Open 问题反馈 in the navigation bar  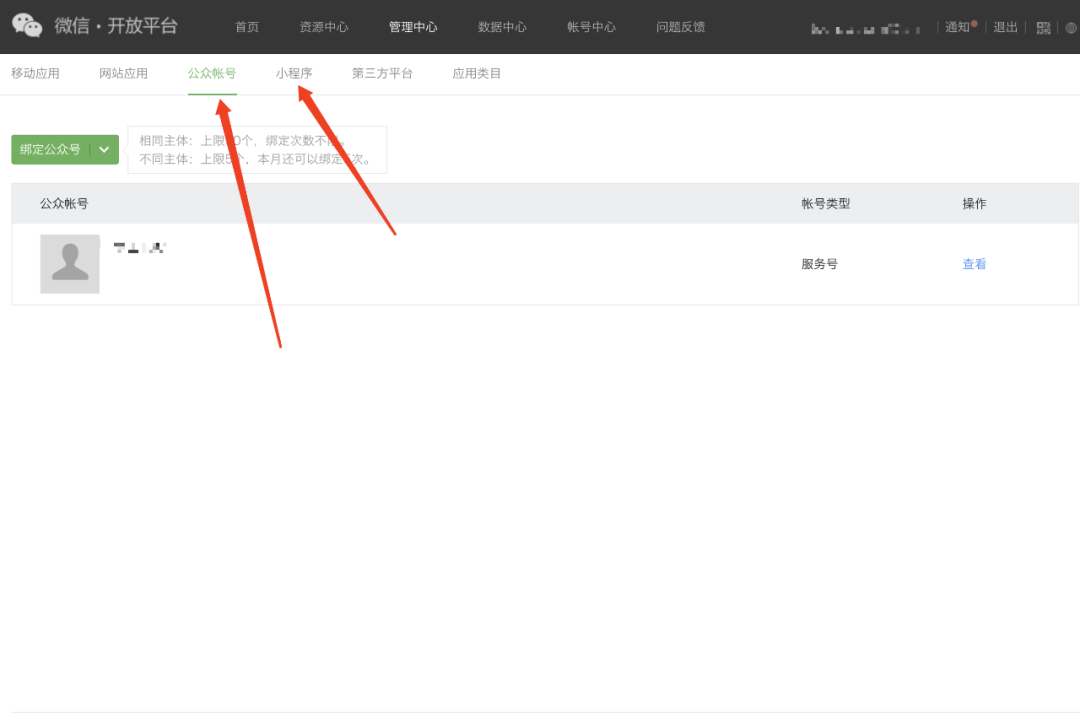[x=680, y=27]
